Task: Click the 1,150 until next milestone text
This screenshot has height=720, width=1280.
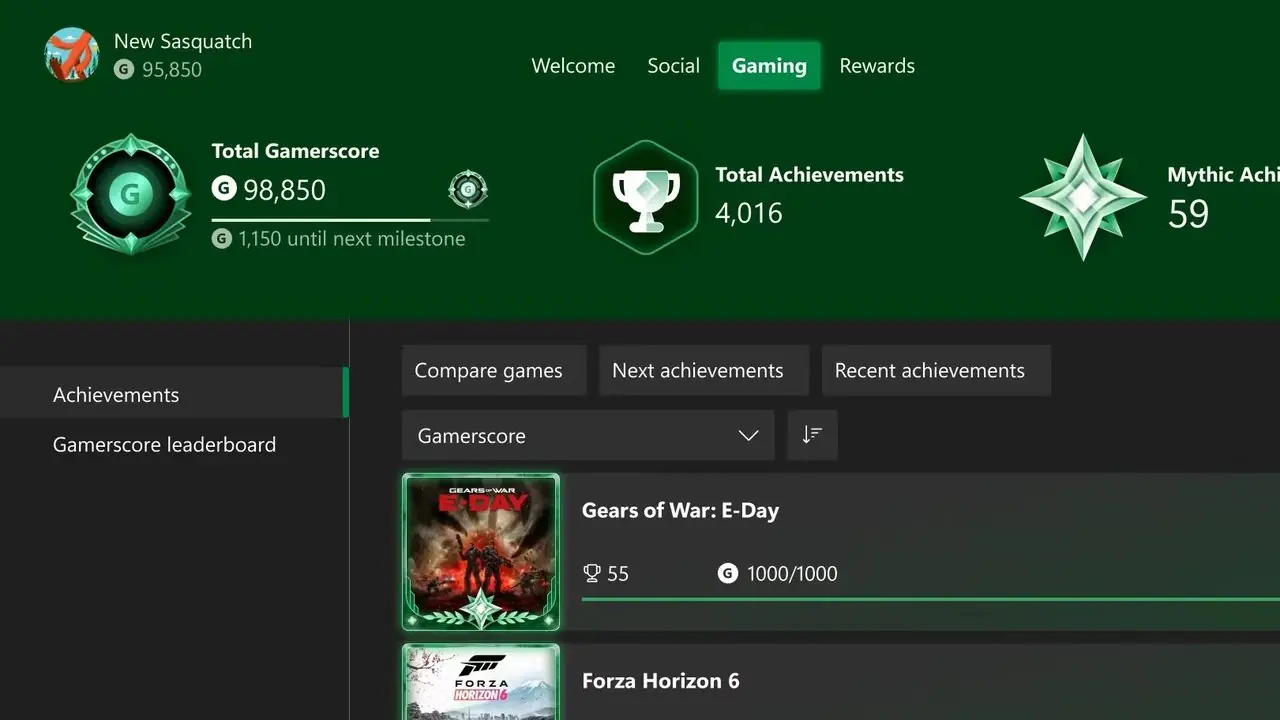Action: click(x=352, y=238)
